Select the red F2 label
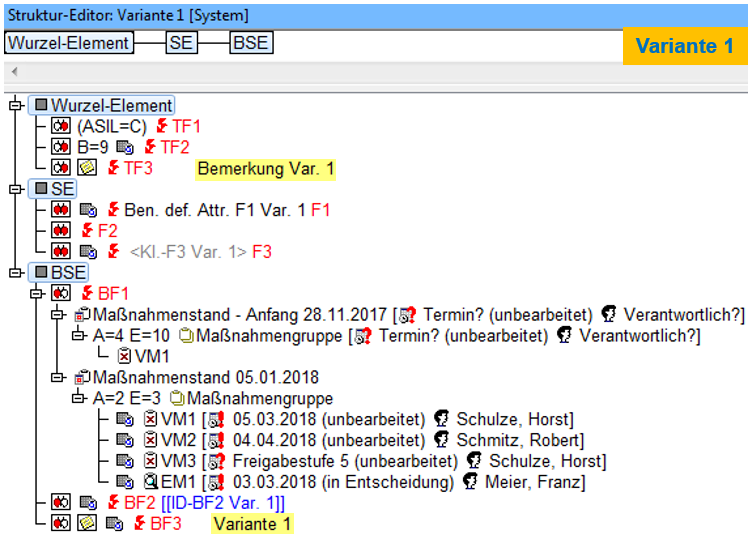Screen dimensions: 752x538 coord(107,231)
